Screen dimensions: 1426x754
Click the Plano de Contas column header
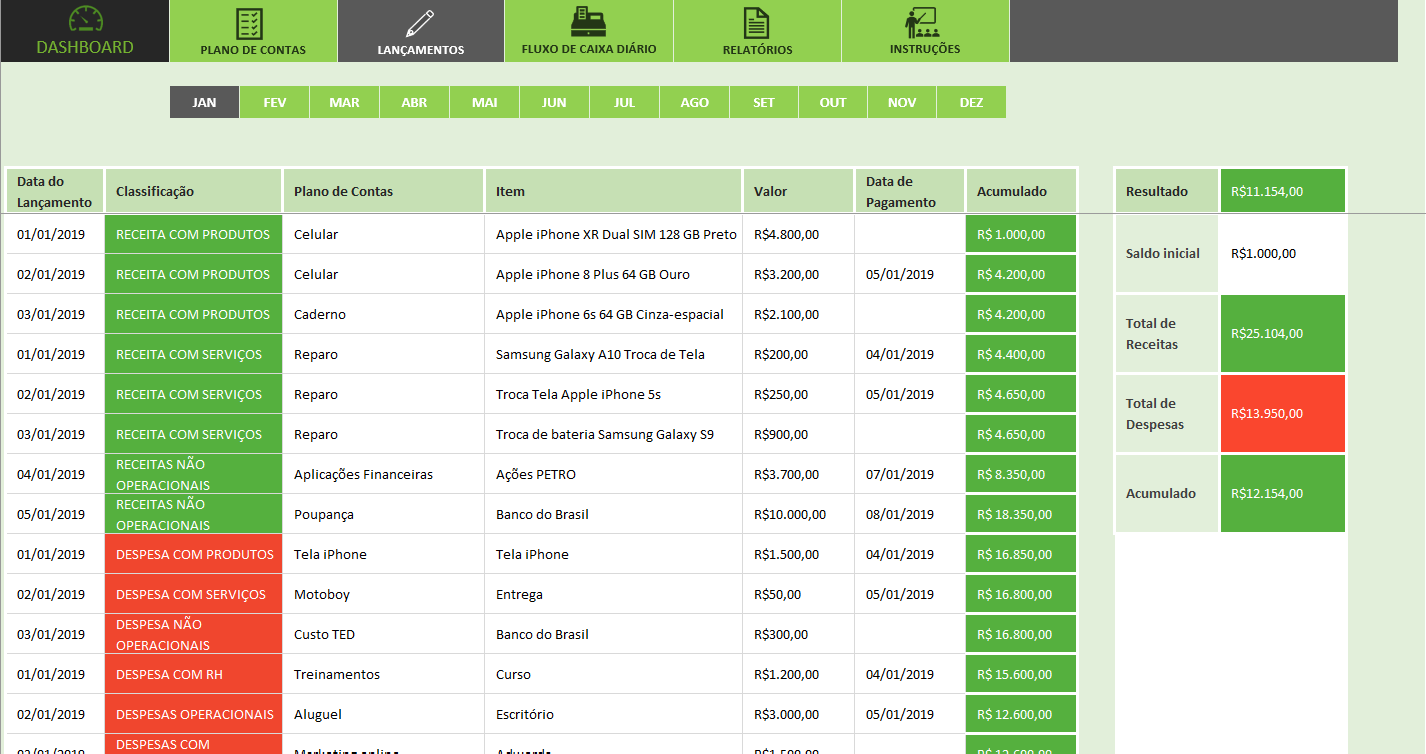tap(384, 191)
